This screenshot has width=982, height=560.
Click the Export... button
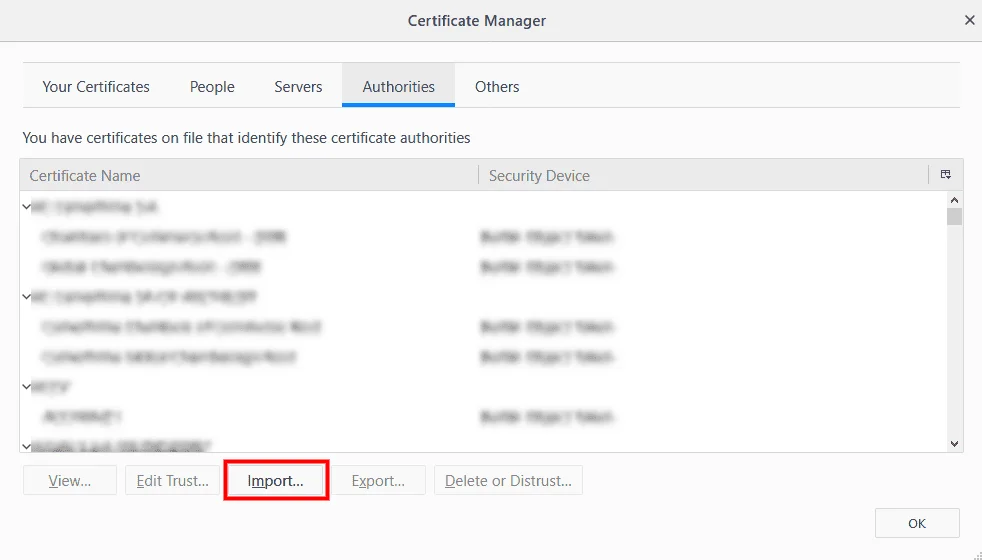tap(378, 480)
